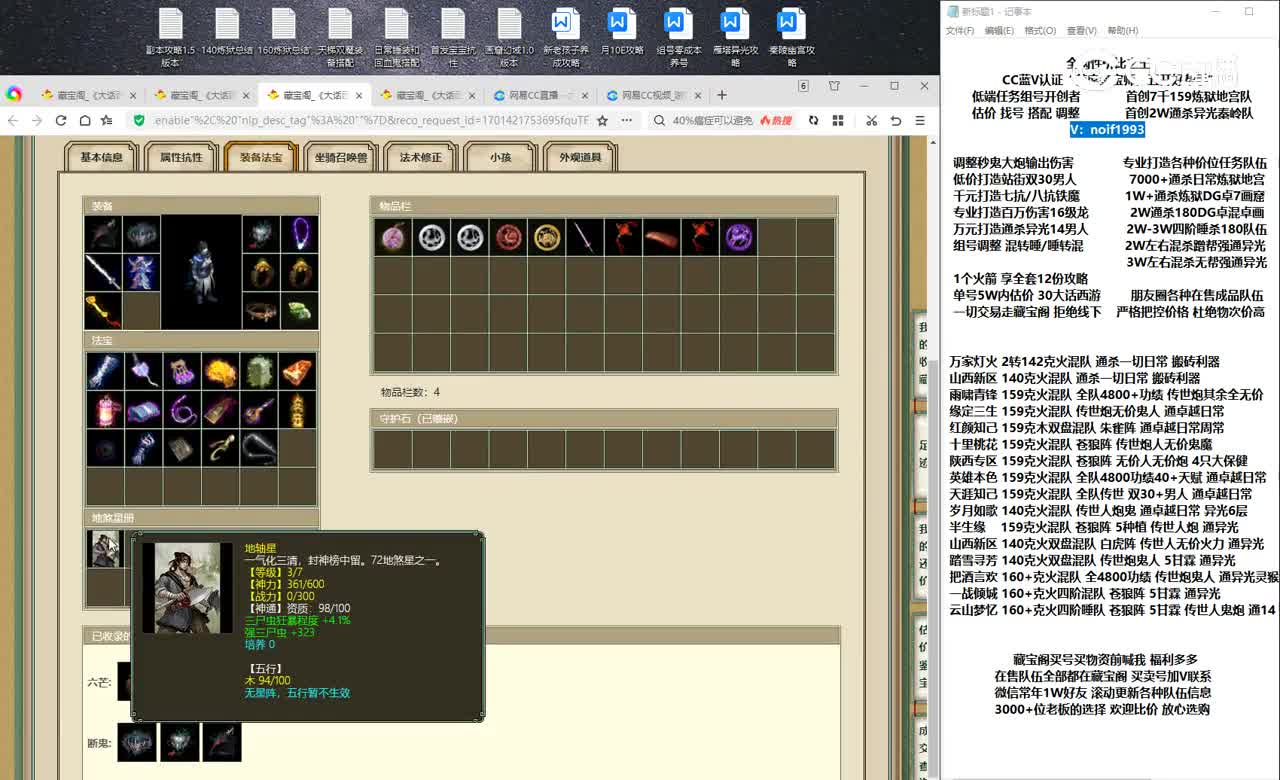
Task: Open Notepad 文件(F) menu
Action: [960, 31]
